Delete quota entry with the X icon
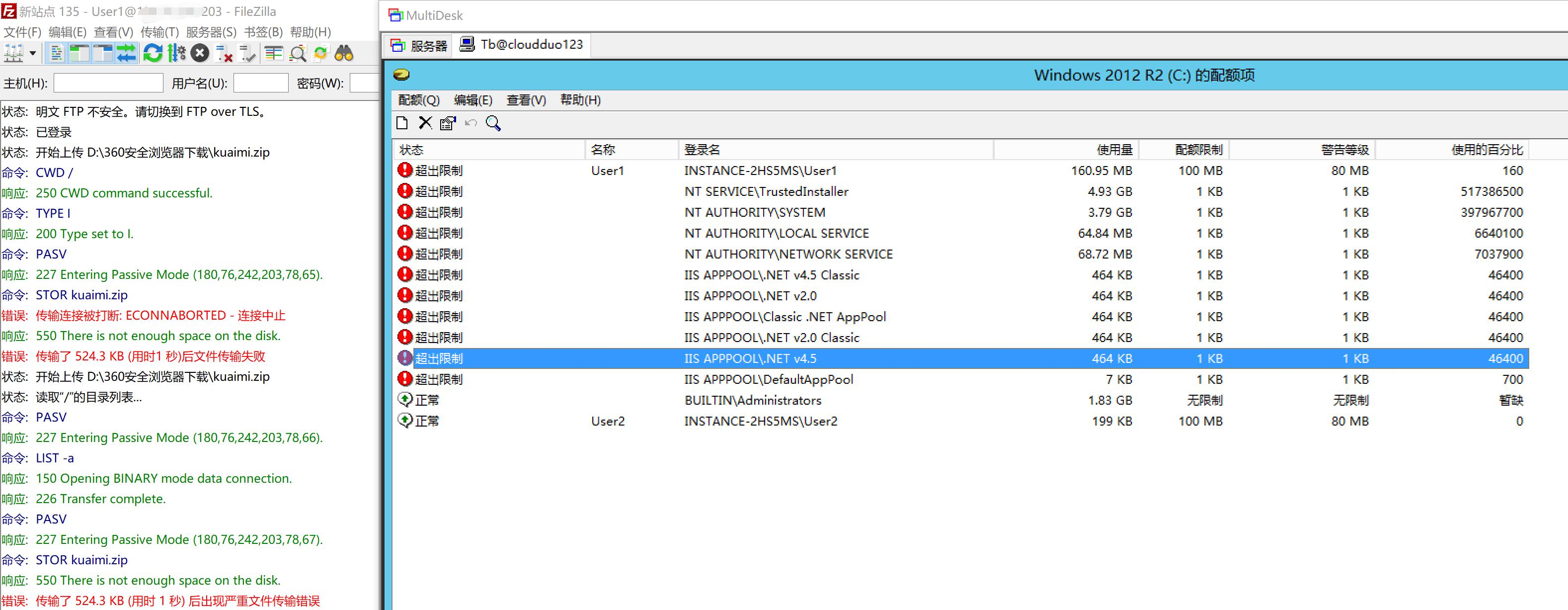This screenshot has width=1568, height=610. pos(425,124)
